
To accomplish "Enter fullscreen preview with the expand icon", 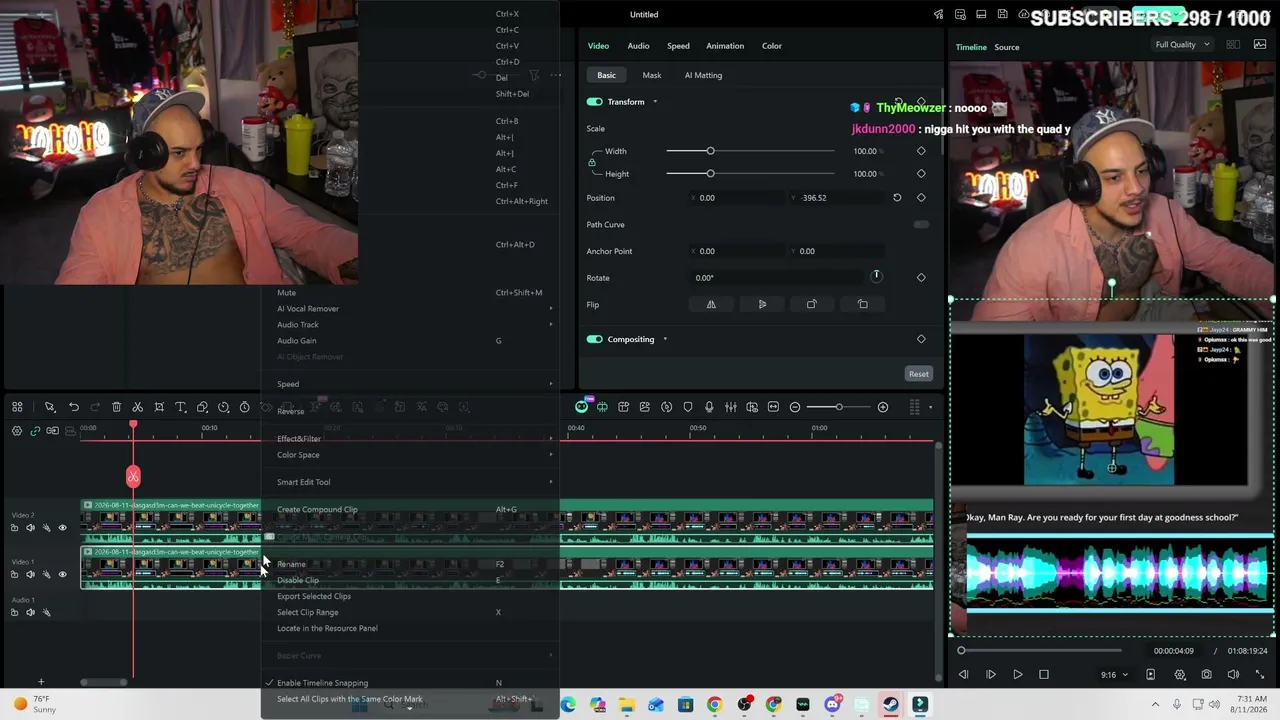I will [1260, 675].
